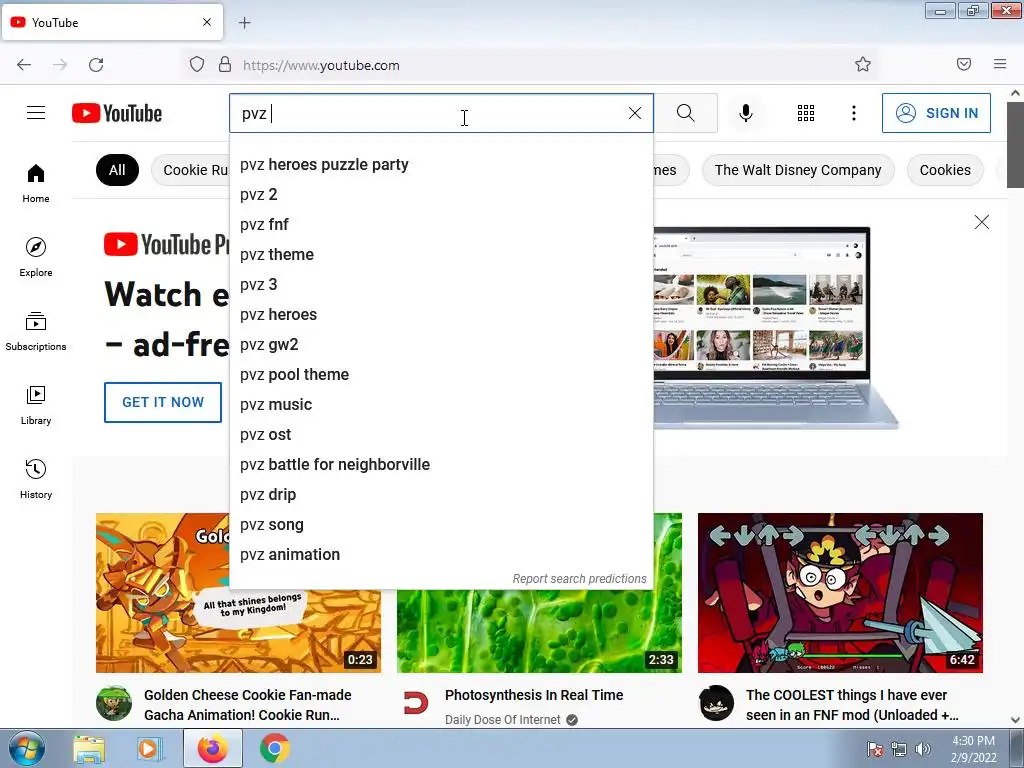
Task: Open Windows Media Player from the taskbar
Action: (149, 748)
